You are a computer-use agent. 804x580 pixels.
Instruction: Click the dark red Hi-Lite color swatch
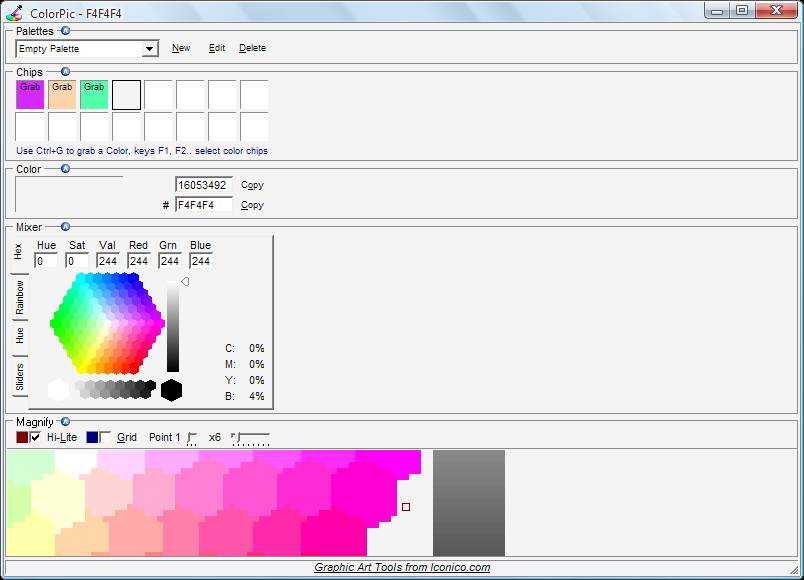pyautogui.click(x=22, y=437)
